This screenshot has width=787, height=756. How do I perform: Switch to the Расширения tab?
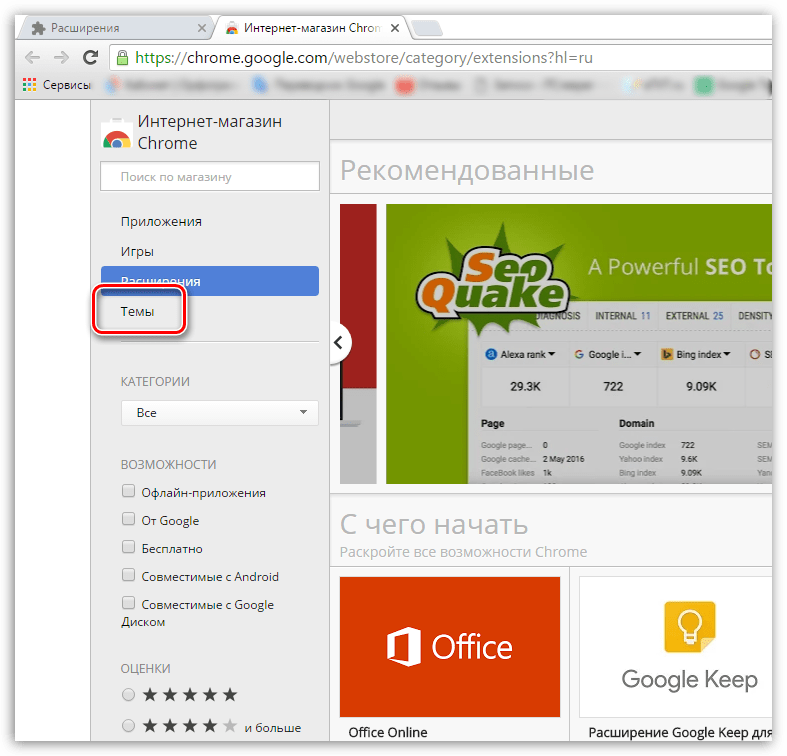pos(115,28)
